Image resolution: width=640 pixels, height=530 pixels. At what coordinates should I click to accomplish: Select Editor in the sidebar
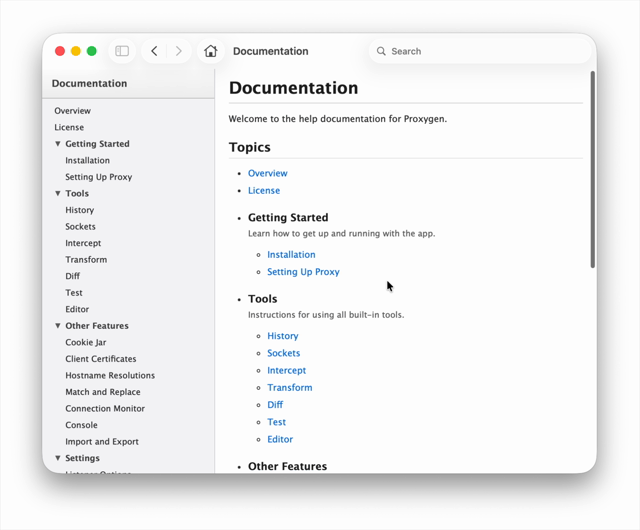click(77, 309)
